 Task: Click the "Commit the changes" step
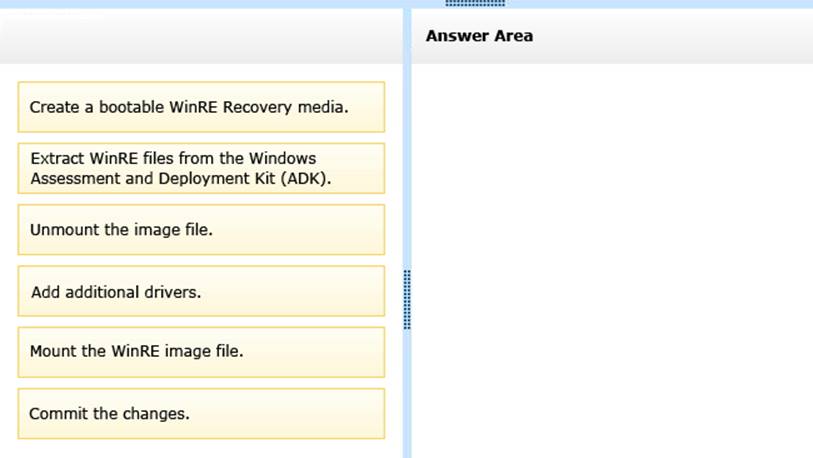200,413
